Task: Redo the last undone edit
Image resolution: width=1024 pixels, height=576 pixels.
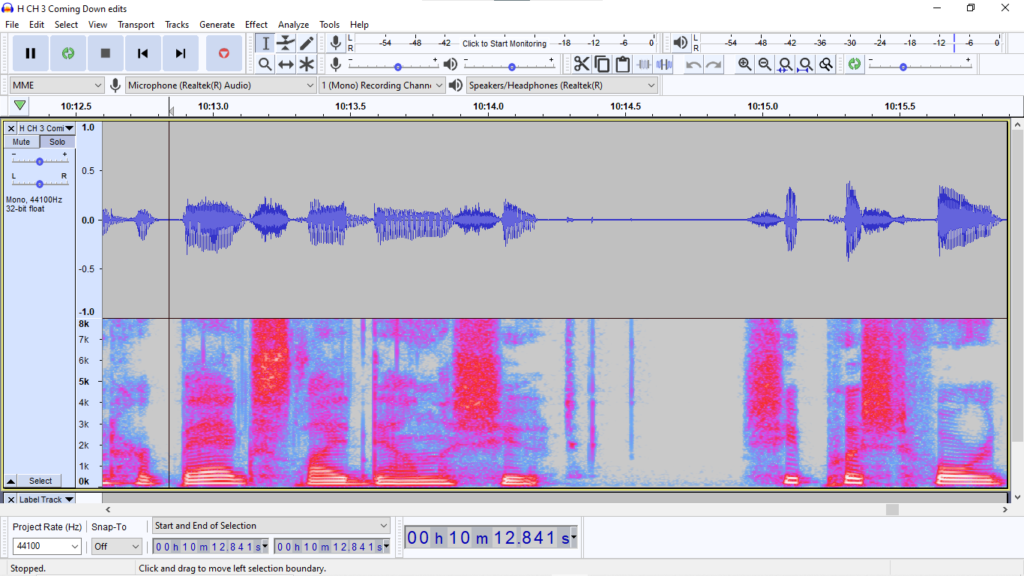Action: pyautogui.click(x=714, y=64)
